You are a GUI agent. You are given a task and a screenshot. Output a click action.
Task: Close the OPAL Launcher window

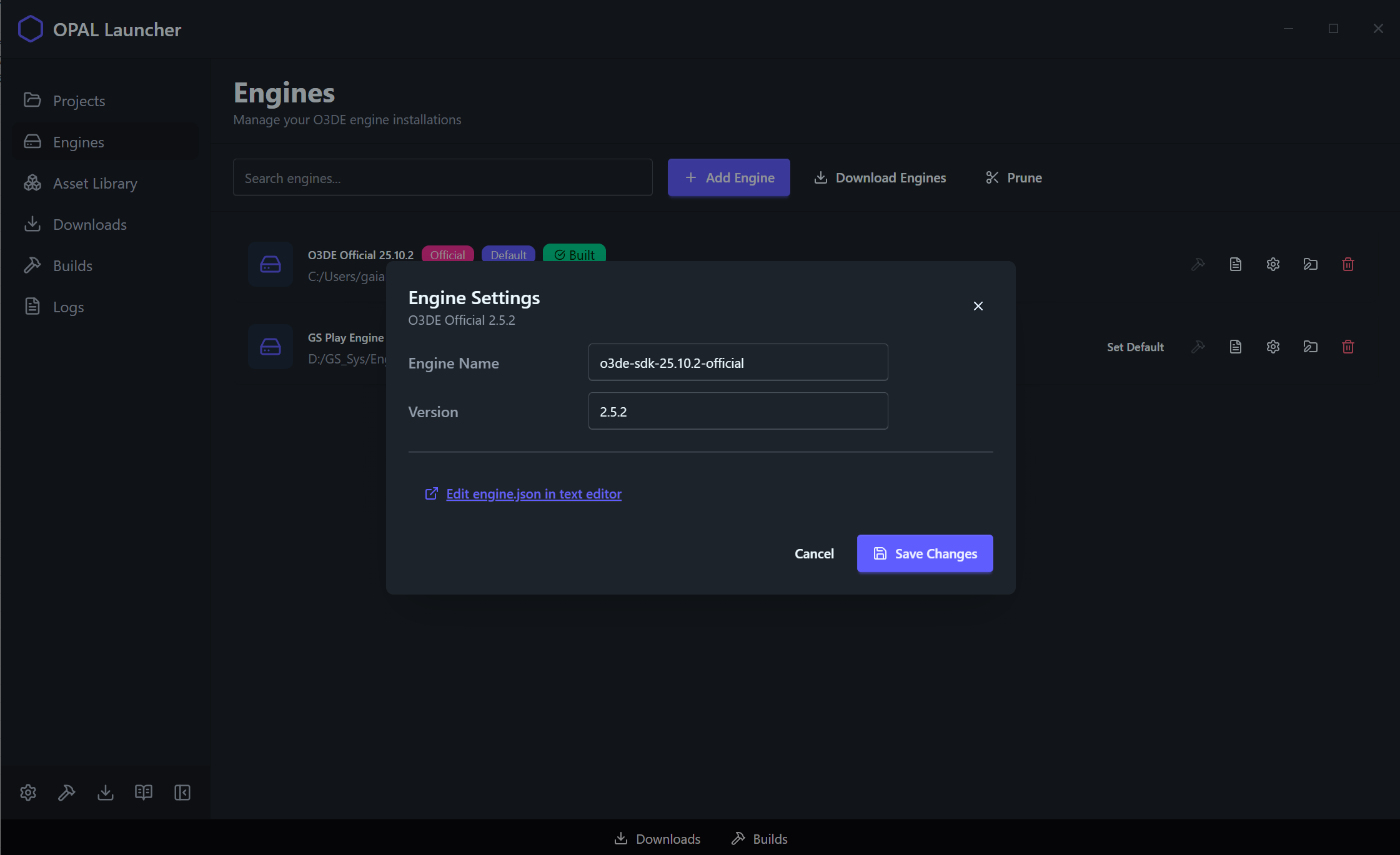pos(1378,29)
